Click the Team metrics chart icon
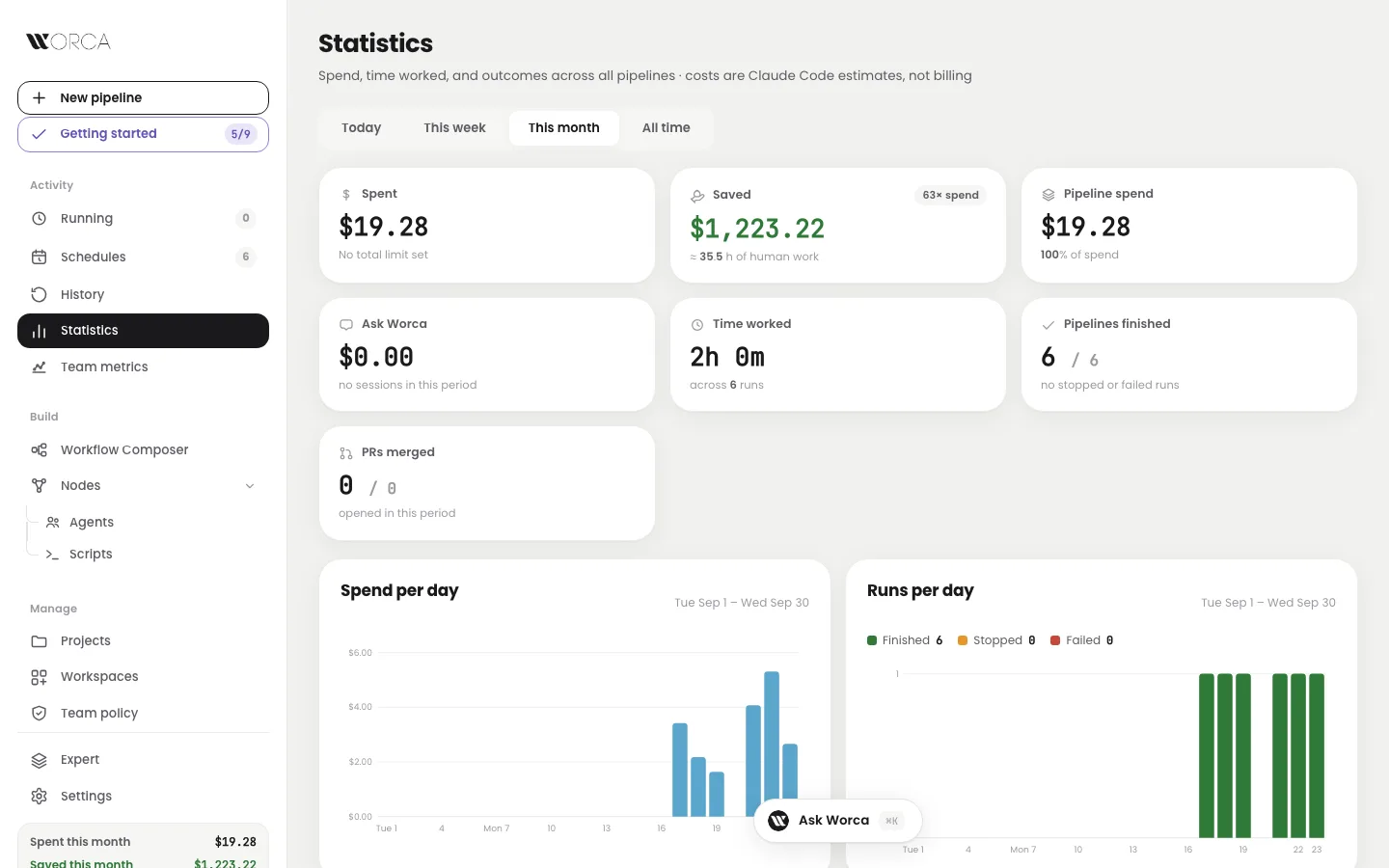The image size is (1389, 868). (40, 367)
